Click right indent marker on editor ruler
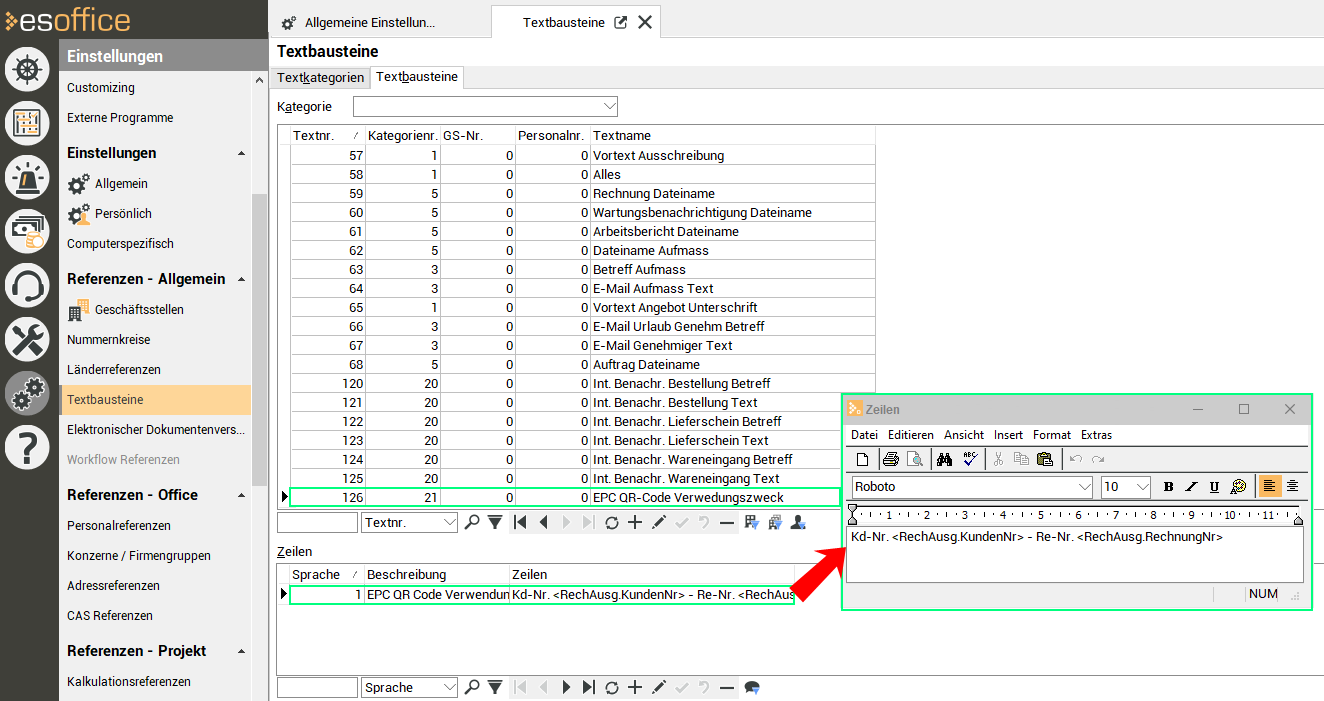The height and width of the screenshot is (701, 1324). pos(1298,520)
